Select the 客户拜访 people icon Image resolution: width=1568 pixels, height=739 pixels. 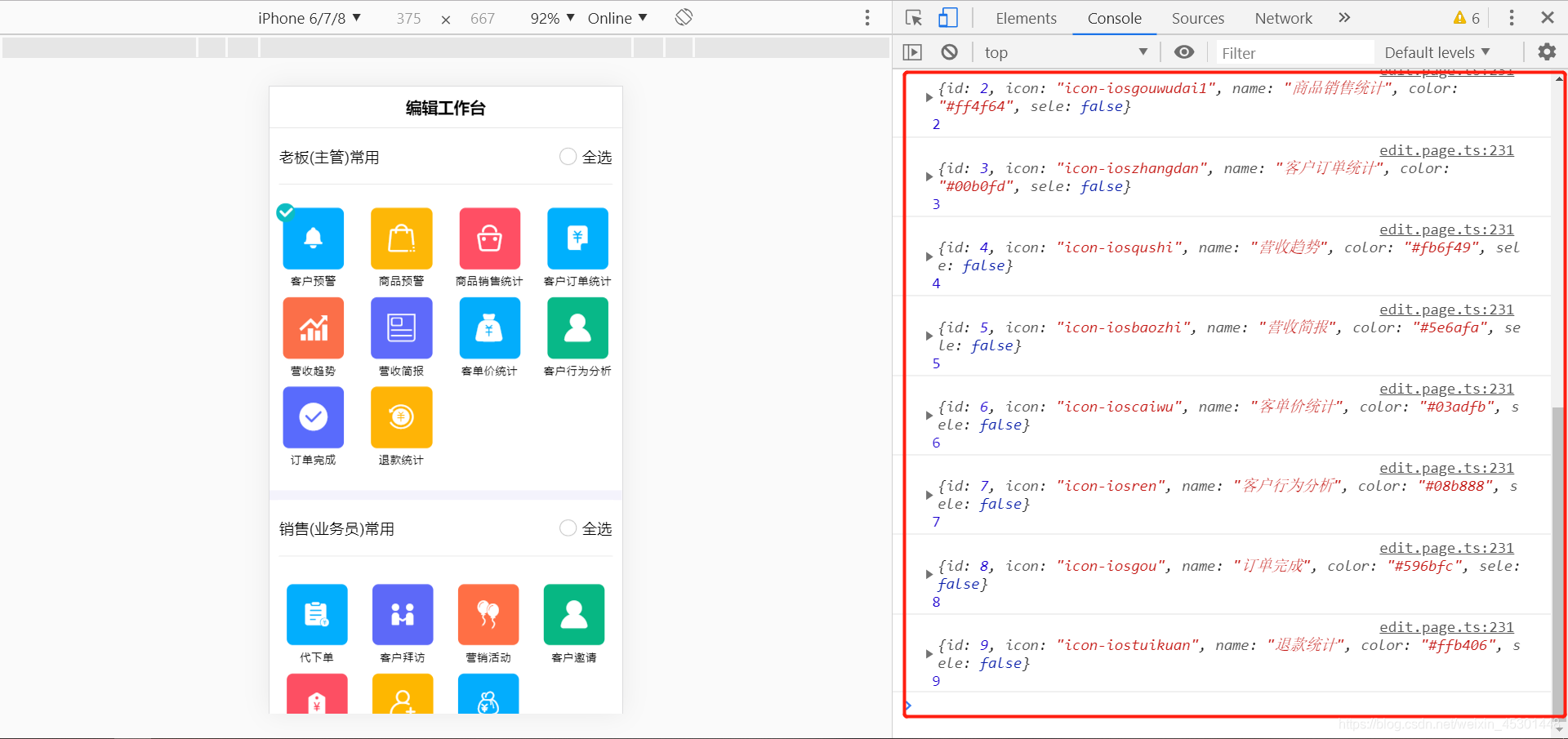pos(403,615)
